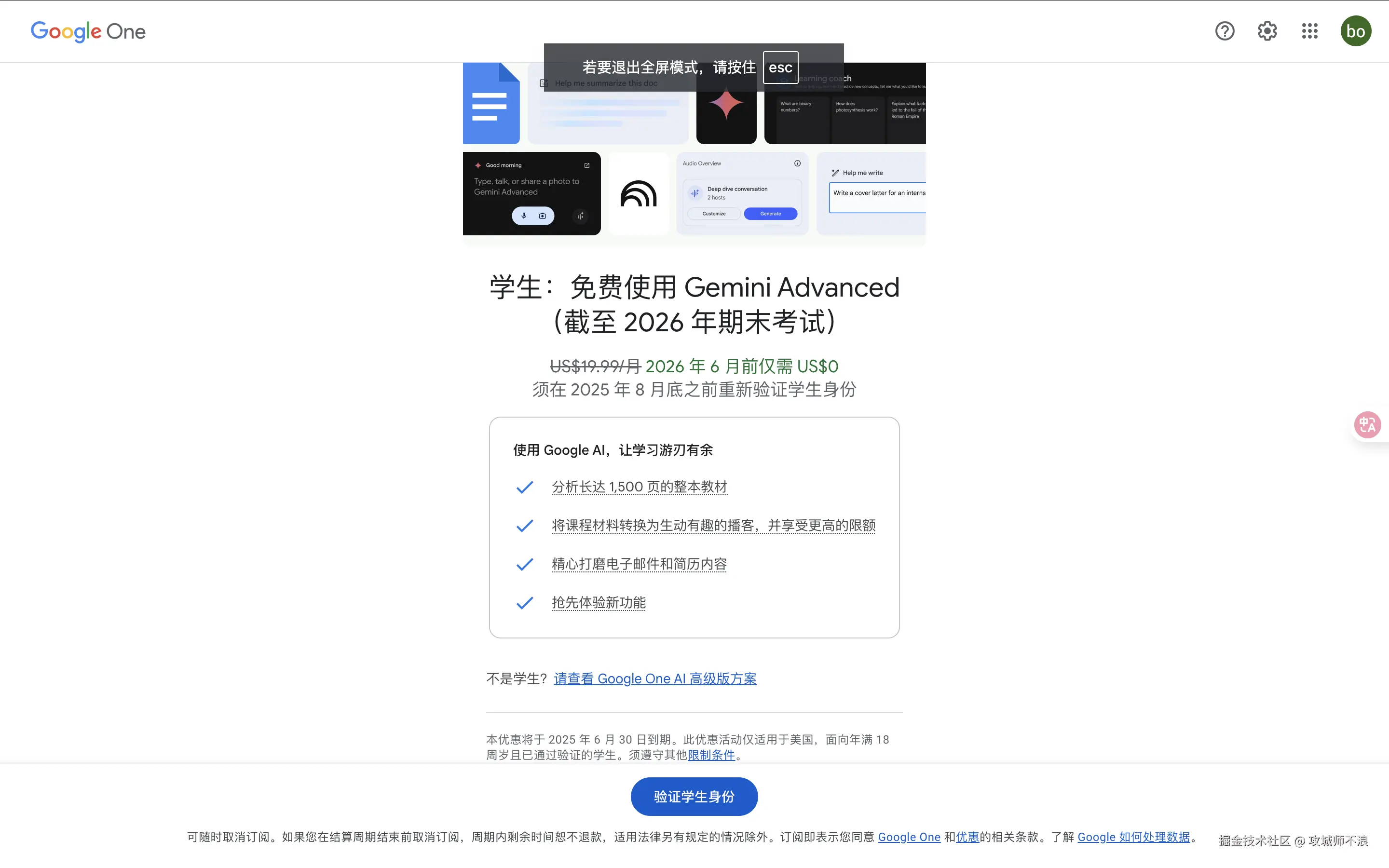Open the Google apps grid launcher
Viewport: 1389px width, 868px height.
coord(1309,31)
